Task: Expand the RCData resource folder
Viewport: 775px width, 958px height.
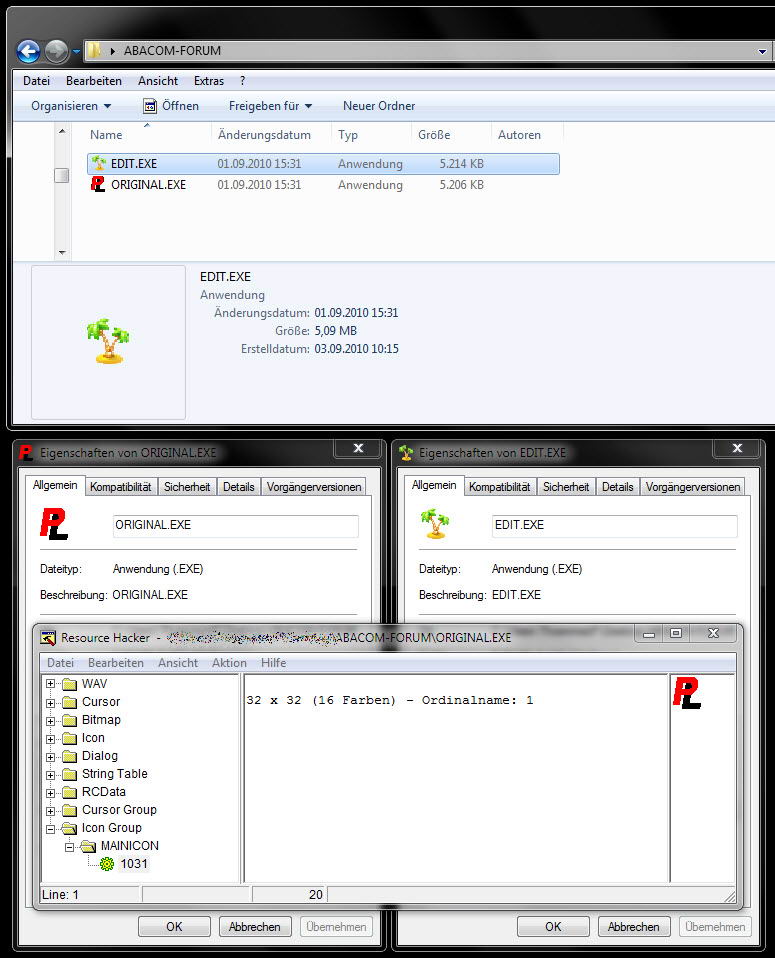Action: tap(51, 793)
